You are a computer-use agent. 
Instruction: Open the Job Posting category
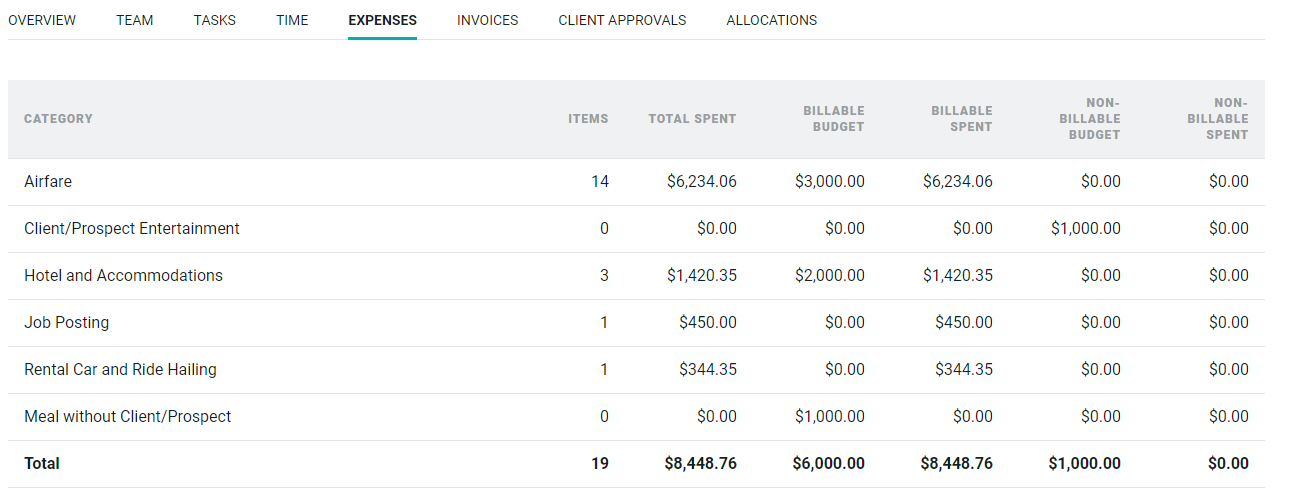636,323
